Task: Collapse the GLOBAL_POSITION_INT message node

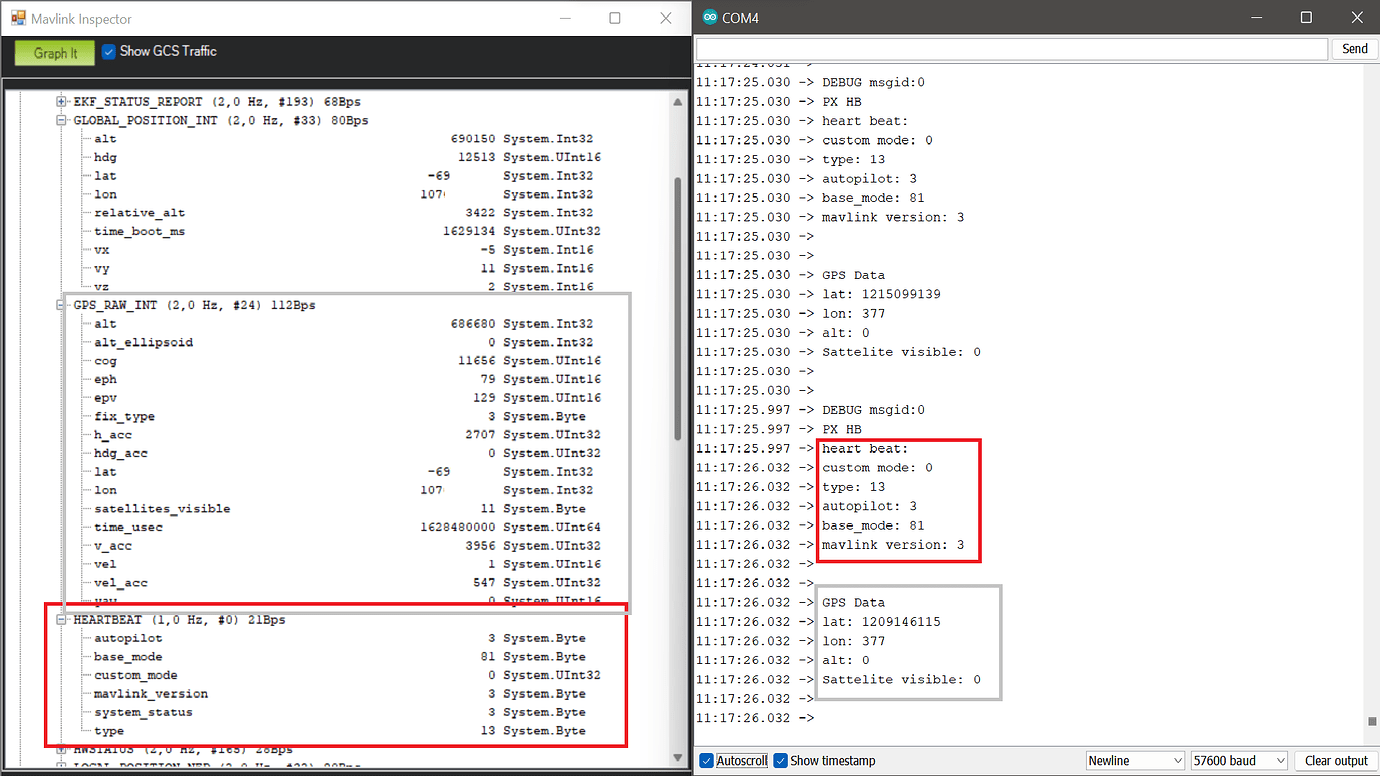Action: 60,120
